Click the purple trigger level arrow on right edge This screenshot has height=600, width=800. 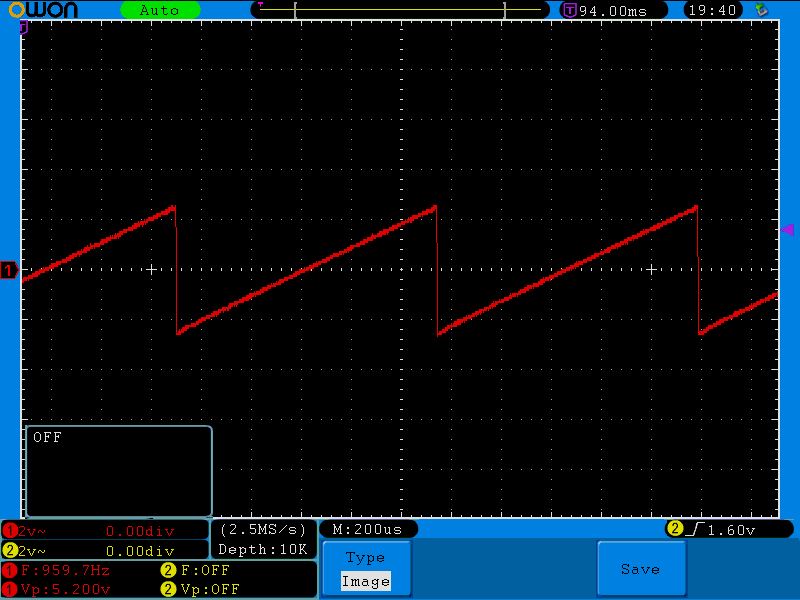(786, 230)
